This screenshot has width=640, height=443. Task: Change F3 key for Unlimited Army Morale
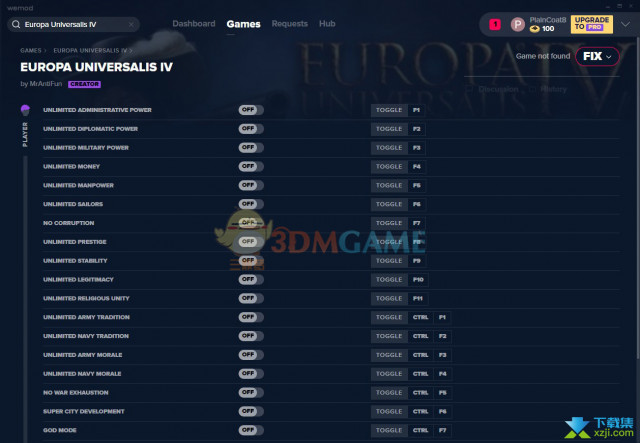442,355
